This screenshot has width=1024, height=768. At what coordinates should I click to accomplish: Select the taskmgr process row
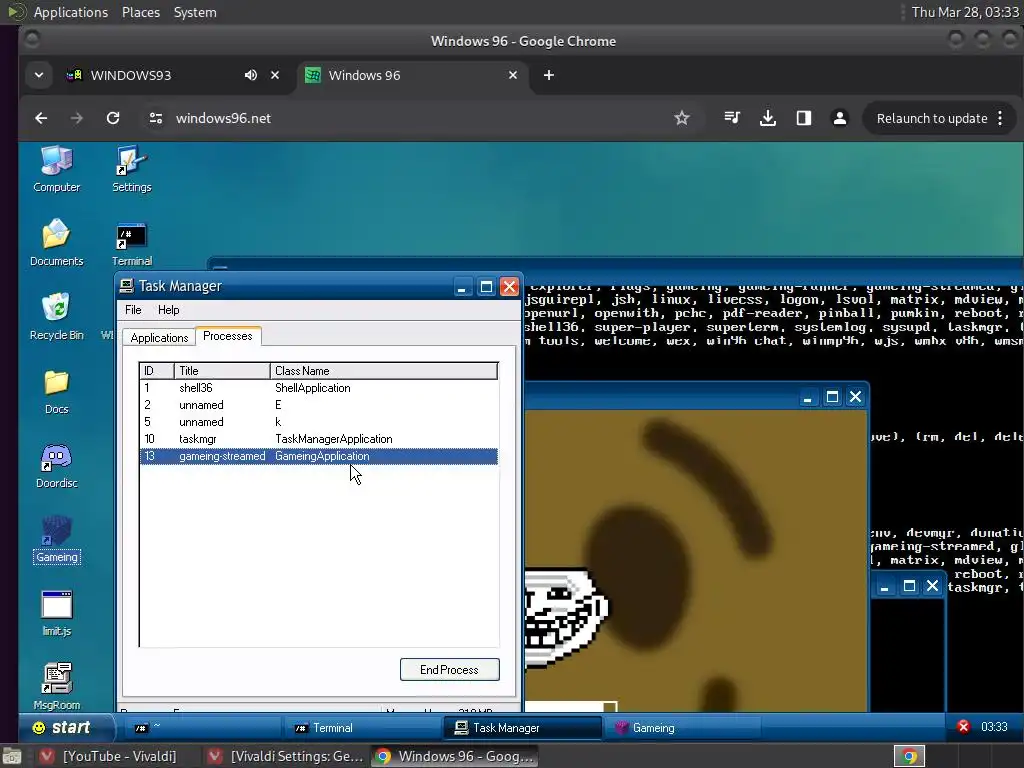(319, 439)
